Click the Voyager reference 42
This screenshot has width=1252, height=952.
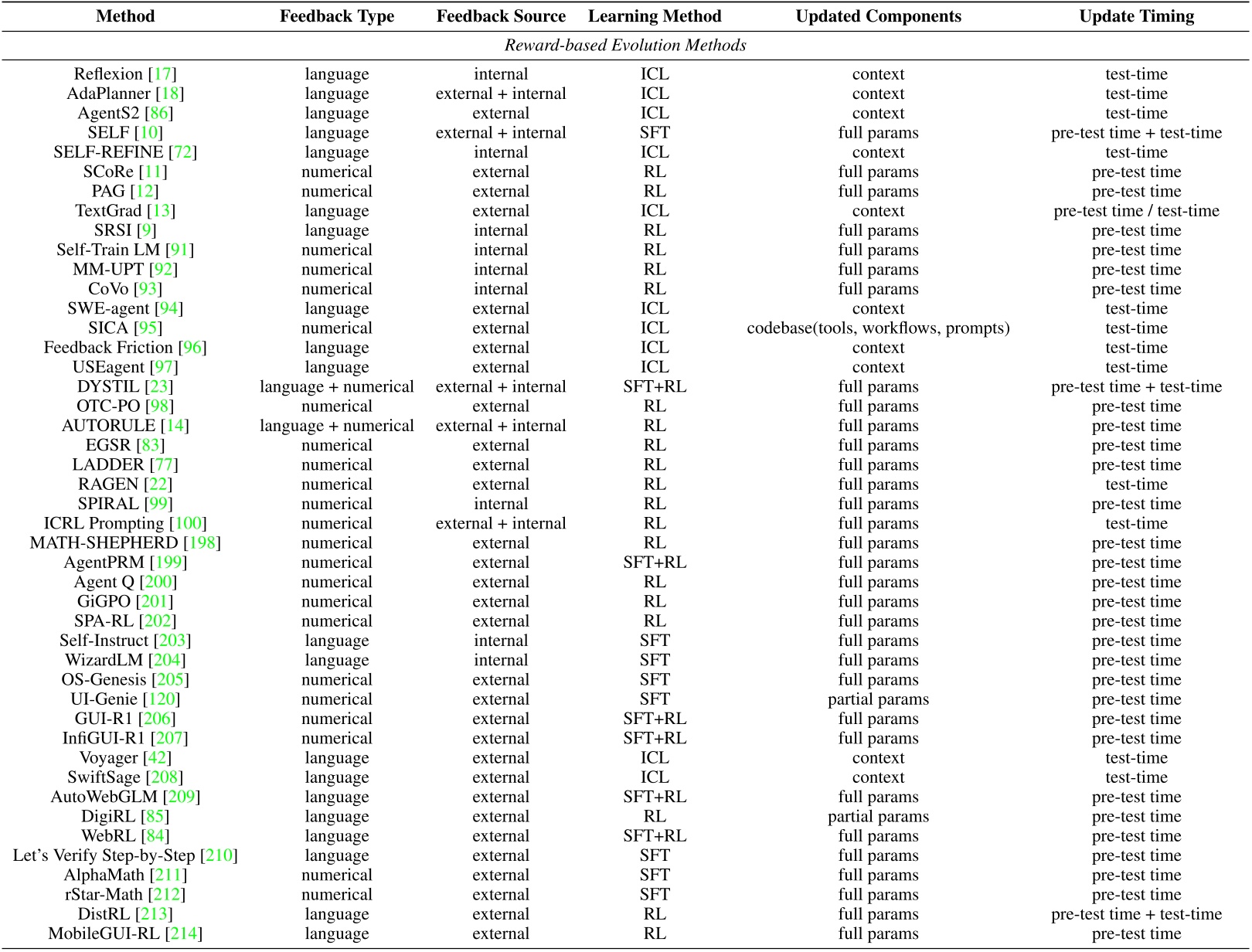(157, 758)
